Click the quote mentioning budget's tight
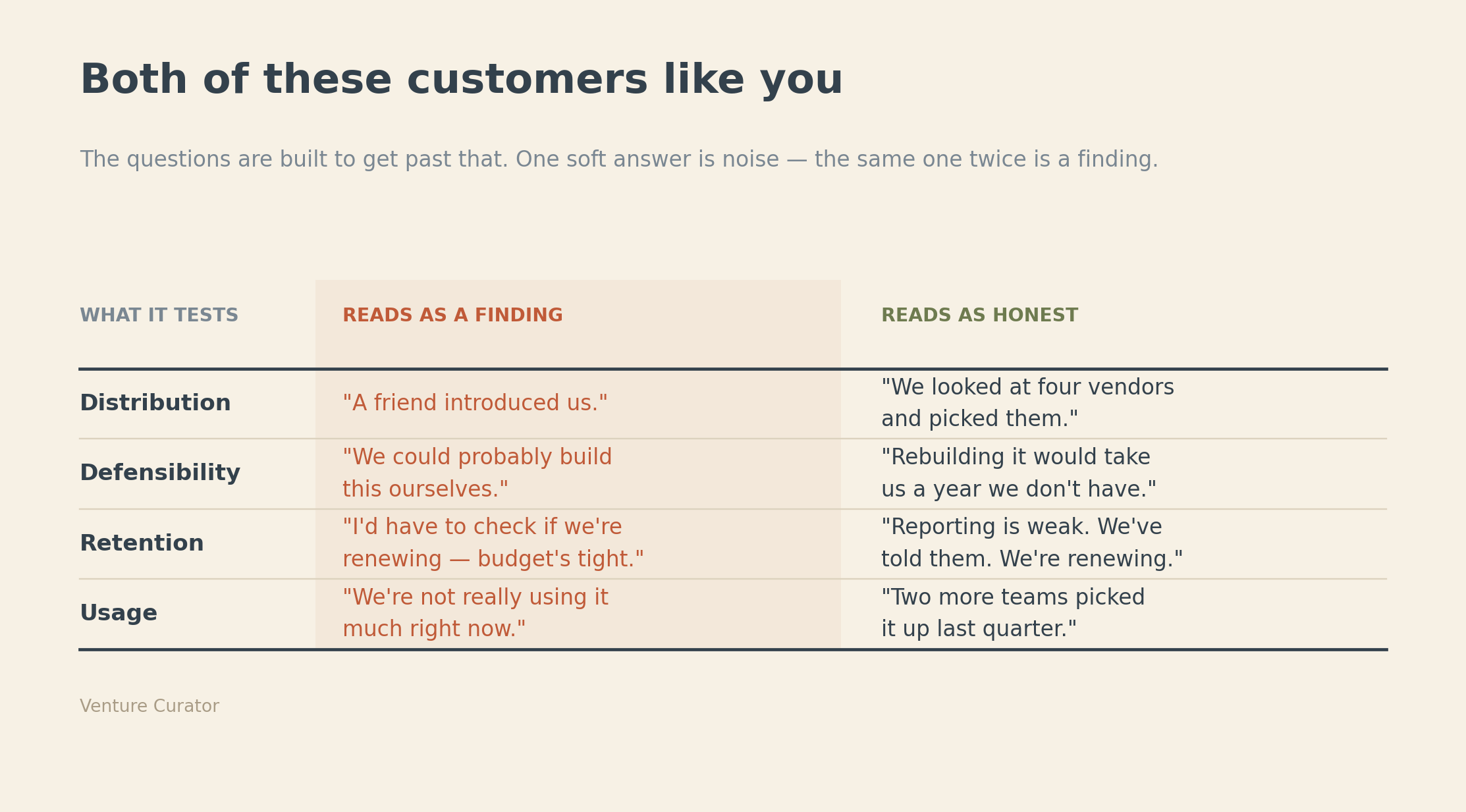 pyautogui.click(x=493, y=543)
